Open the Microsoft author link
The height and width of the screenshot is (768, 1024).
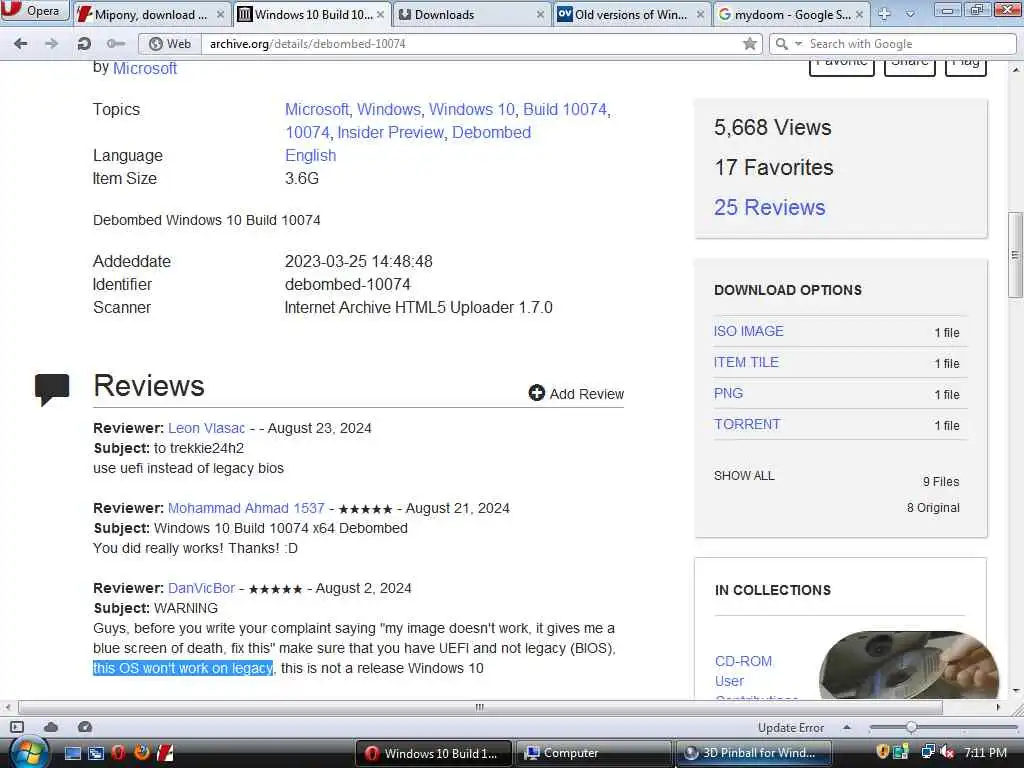click(145, 69)
